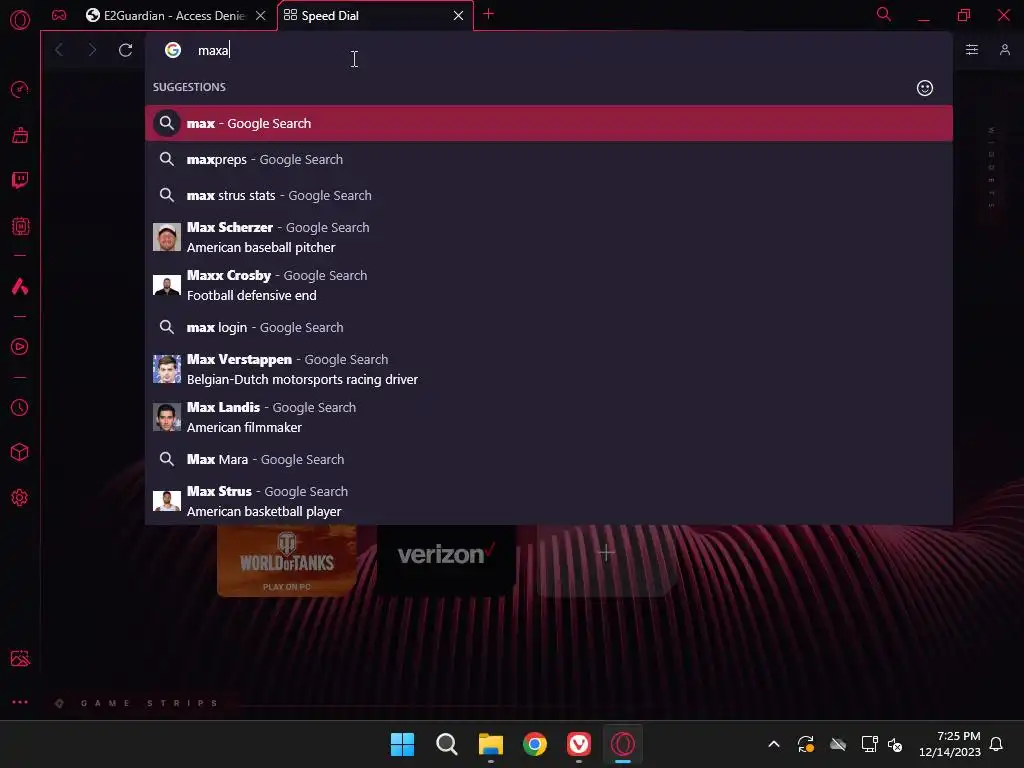Open Extensions cube icon in sidebar
1024x768 pixels.
point(20,453)
